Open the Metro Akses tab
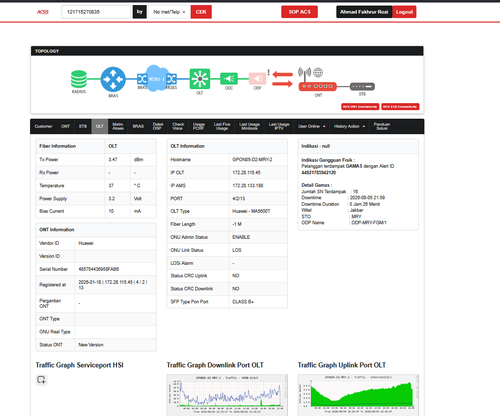 (x=118, y=126)
